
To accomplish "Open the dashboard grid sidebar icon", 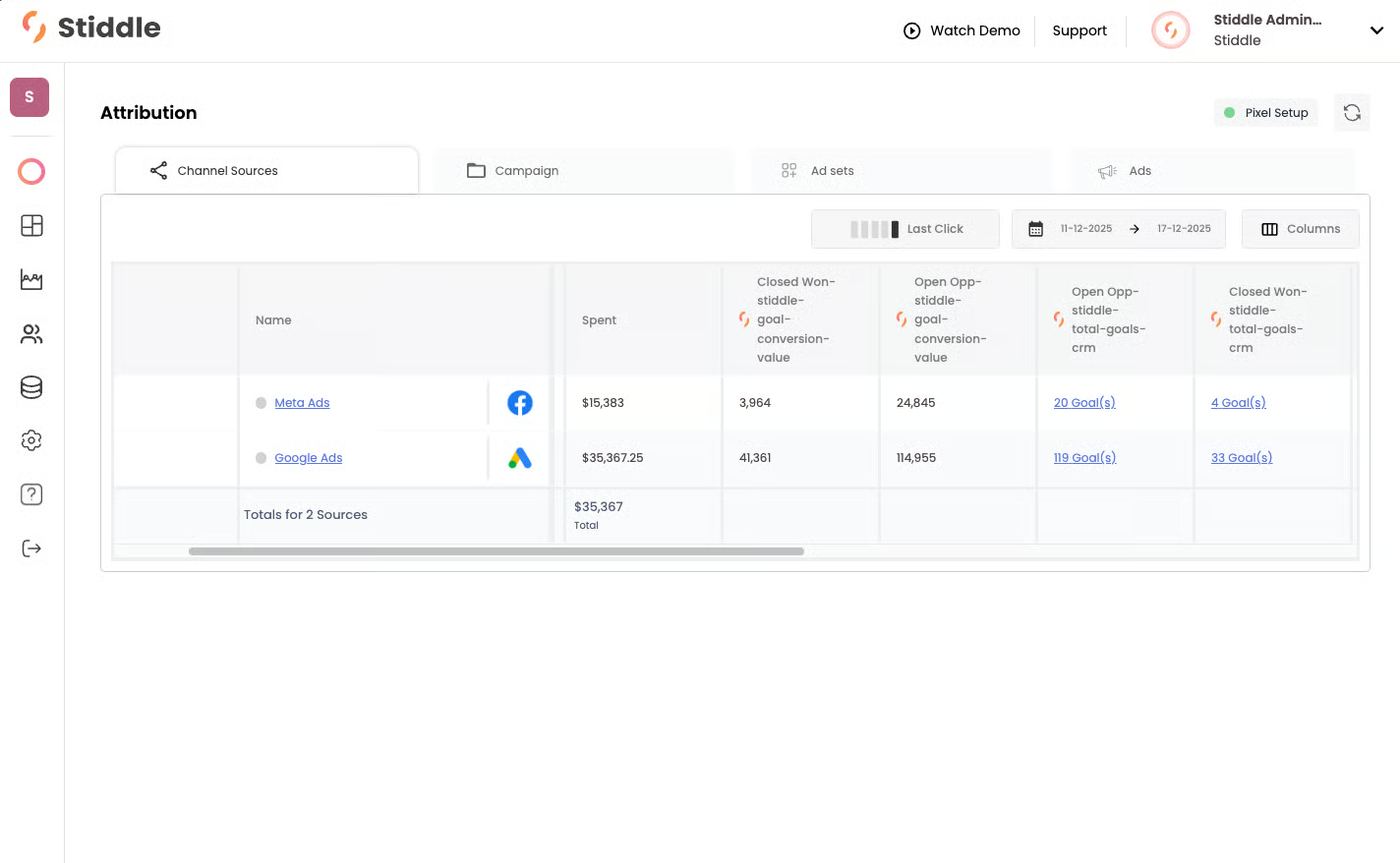I will (31, 226).
